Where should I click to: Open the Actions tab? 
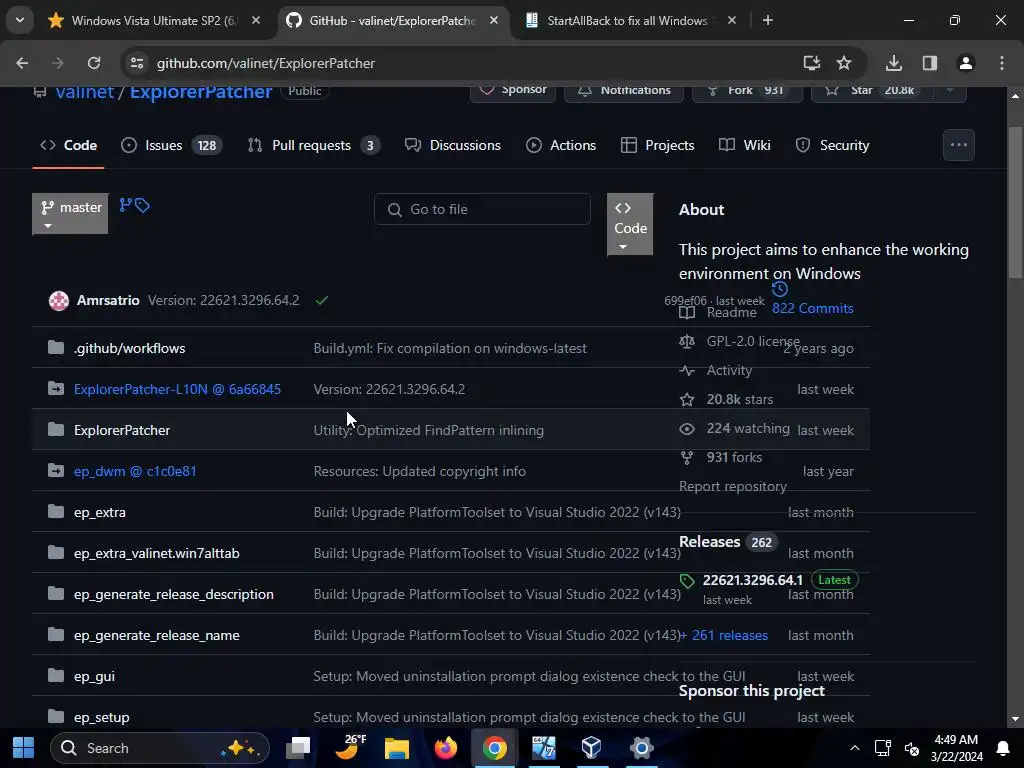coord(561,146)
